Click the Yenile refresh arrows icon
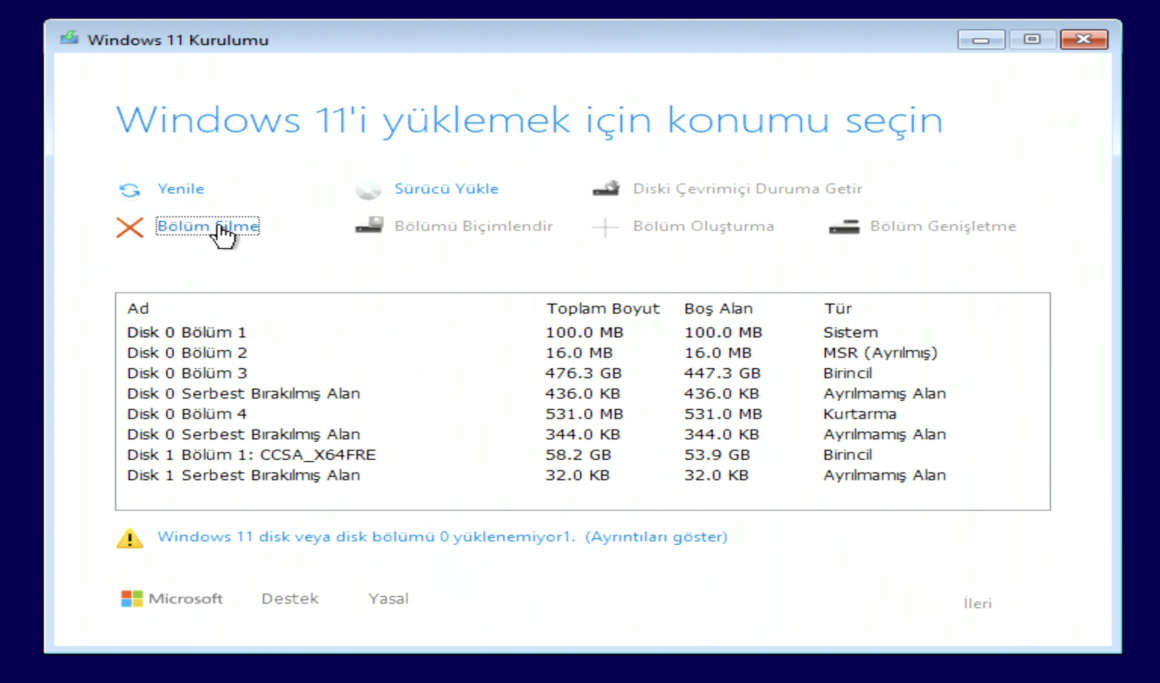1160x683 pixels. pos(129,190)
